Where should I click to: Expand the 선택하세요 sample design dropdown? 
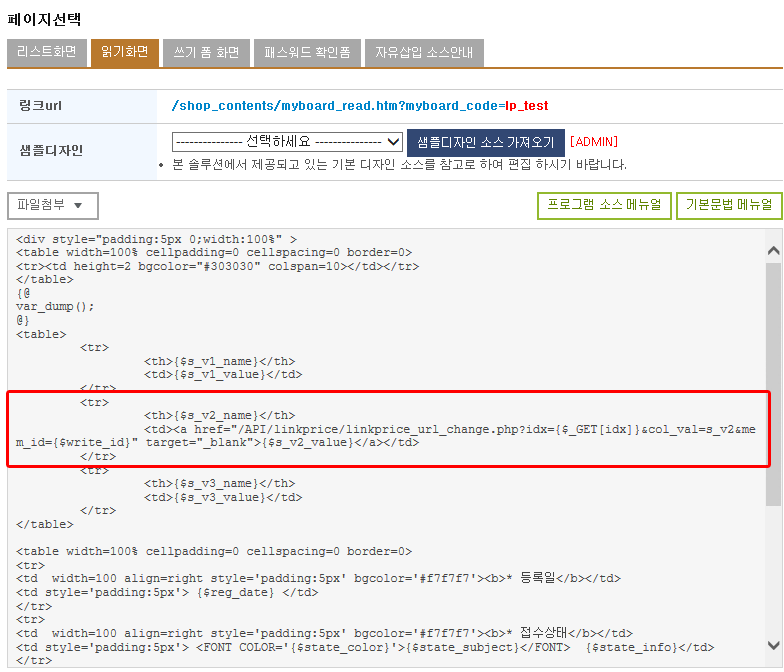click(287, 142)
